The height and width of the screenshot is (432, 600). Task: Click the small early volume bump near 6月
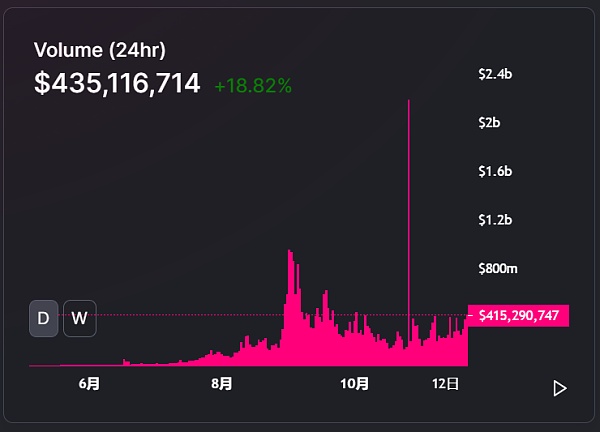[125, 362]
